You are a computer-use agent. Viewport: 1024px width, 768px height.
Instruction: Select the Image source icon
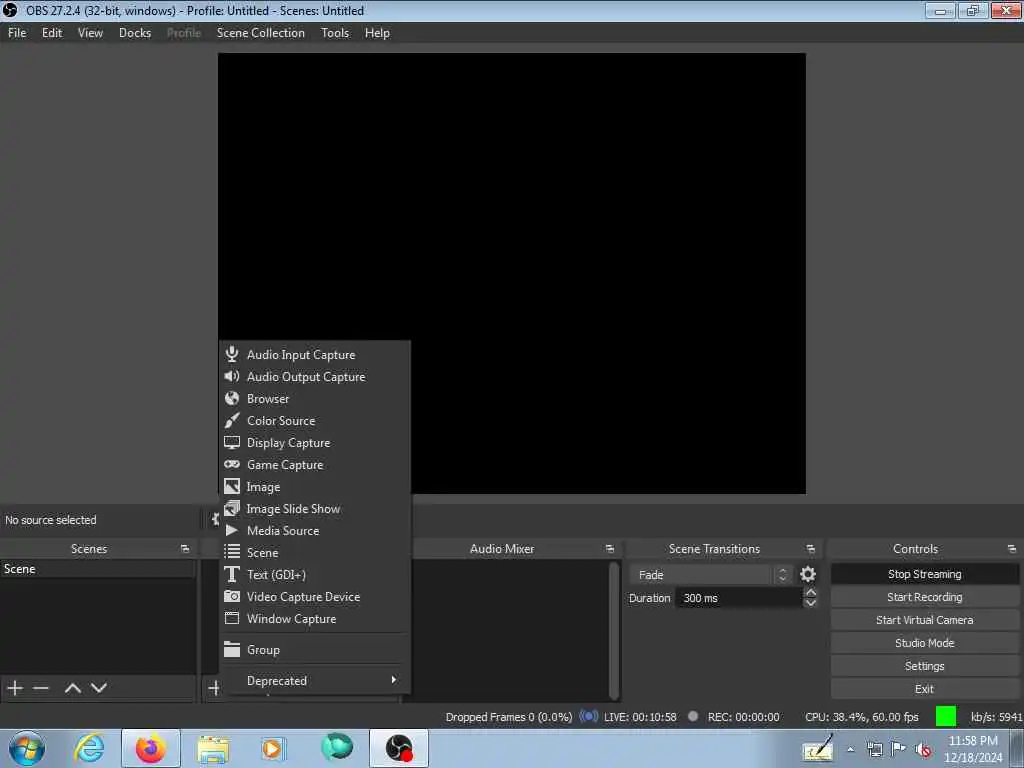(232, 487)
